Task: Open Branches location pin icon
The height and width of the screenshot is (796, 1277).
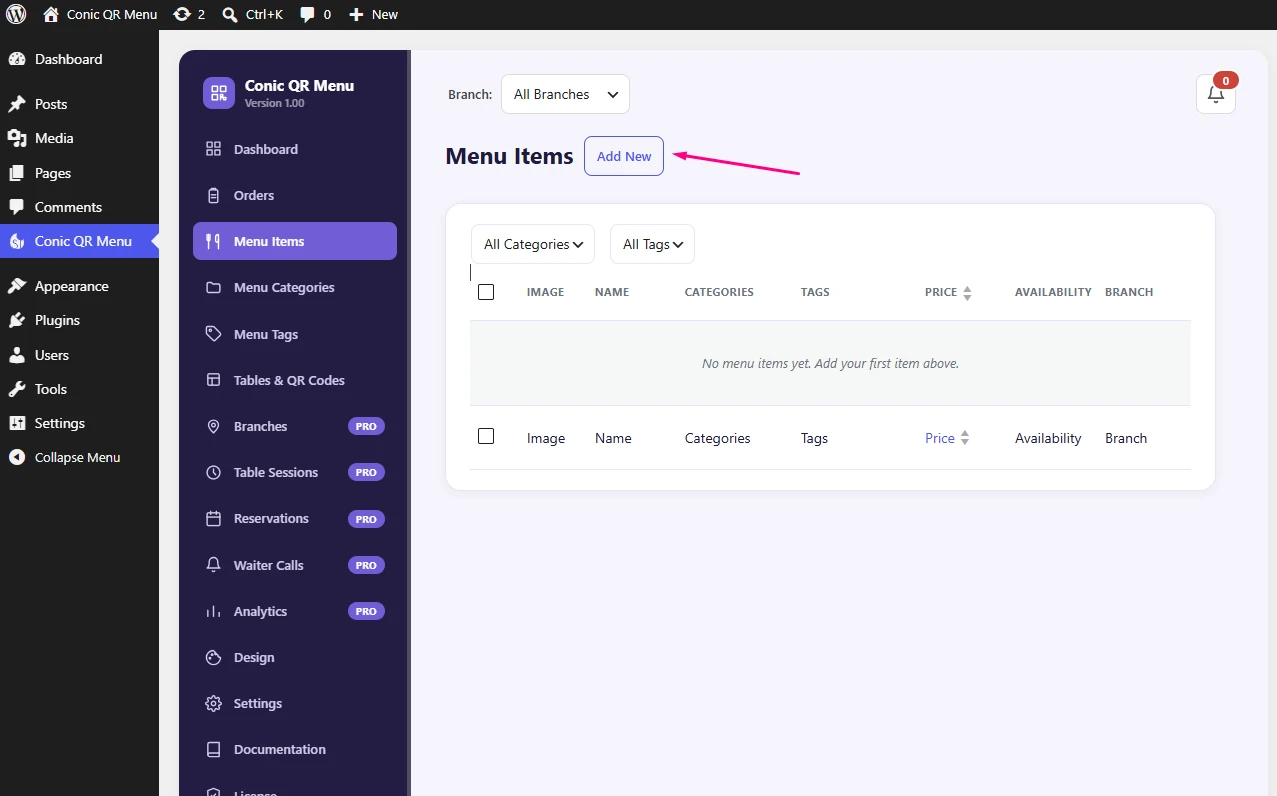Action: [x=213, y=426]
